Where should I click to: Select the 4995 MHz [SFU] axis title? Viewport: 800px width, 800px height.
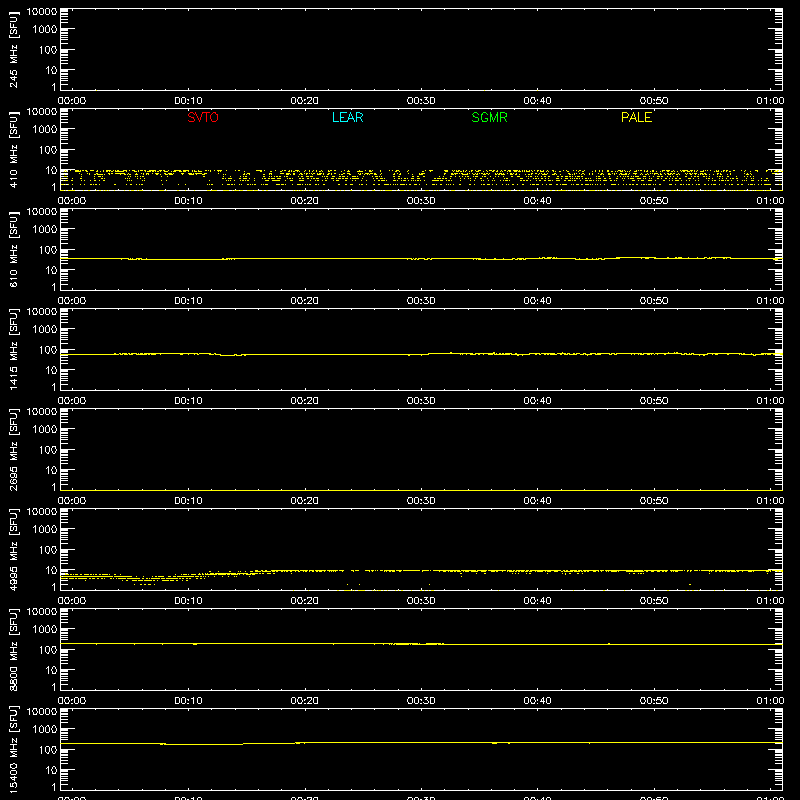[x=13, y=550]
